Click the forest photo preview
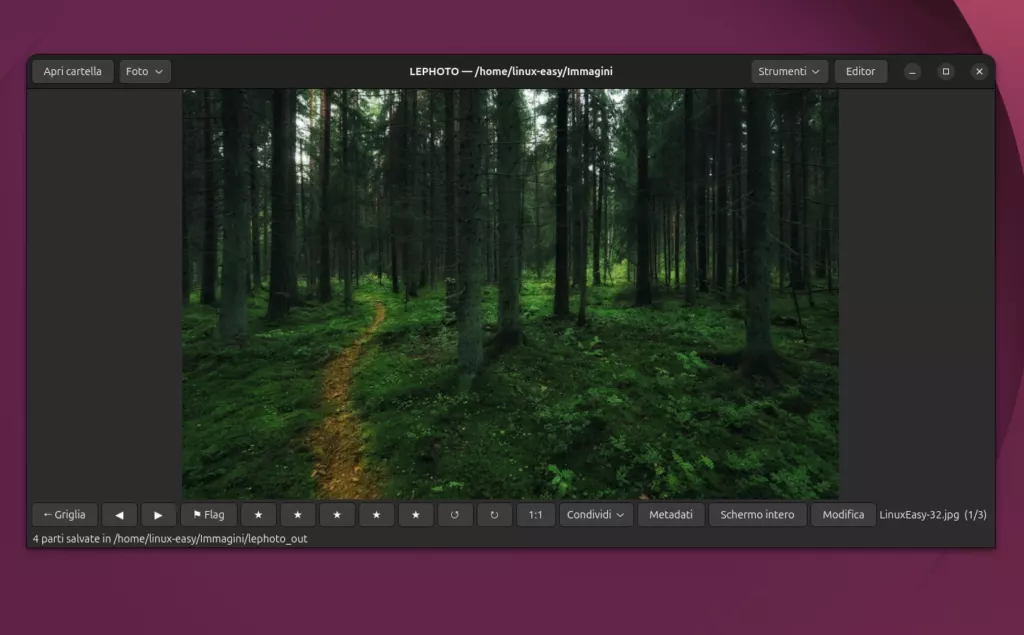Screen dimensions: 1024x635 point(510,294)
